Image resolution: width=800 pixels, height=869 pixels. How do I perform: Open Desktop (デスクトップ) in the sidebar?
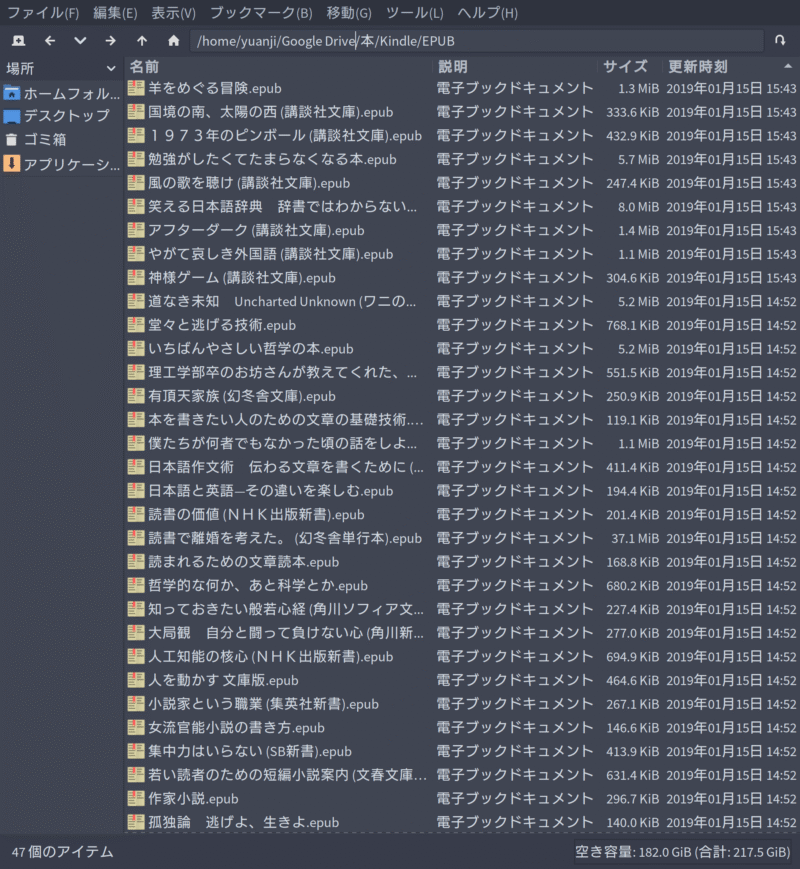click(x=66, y=116)
